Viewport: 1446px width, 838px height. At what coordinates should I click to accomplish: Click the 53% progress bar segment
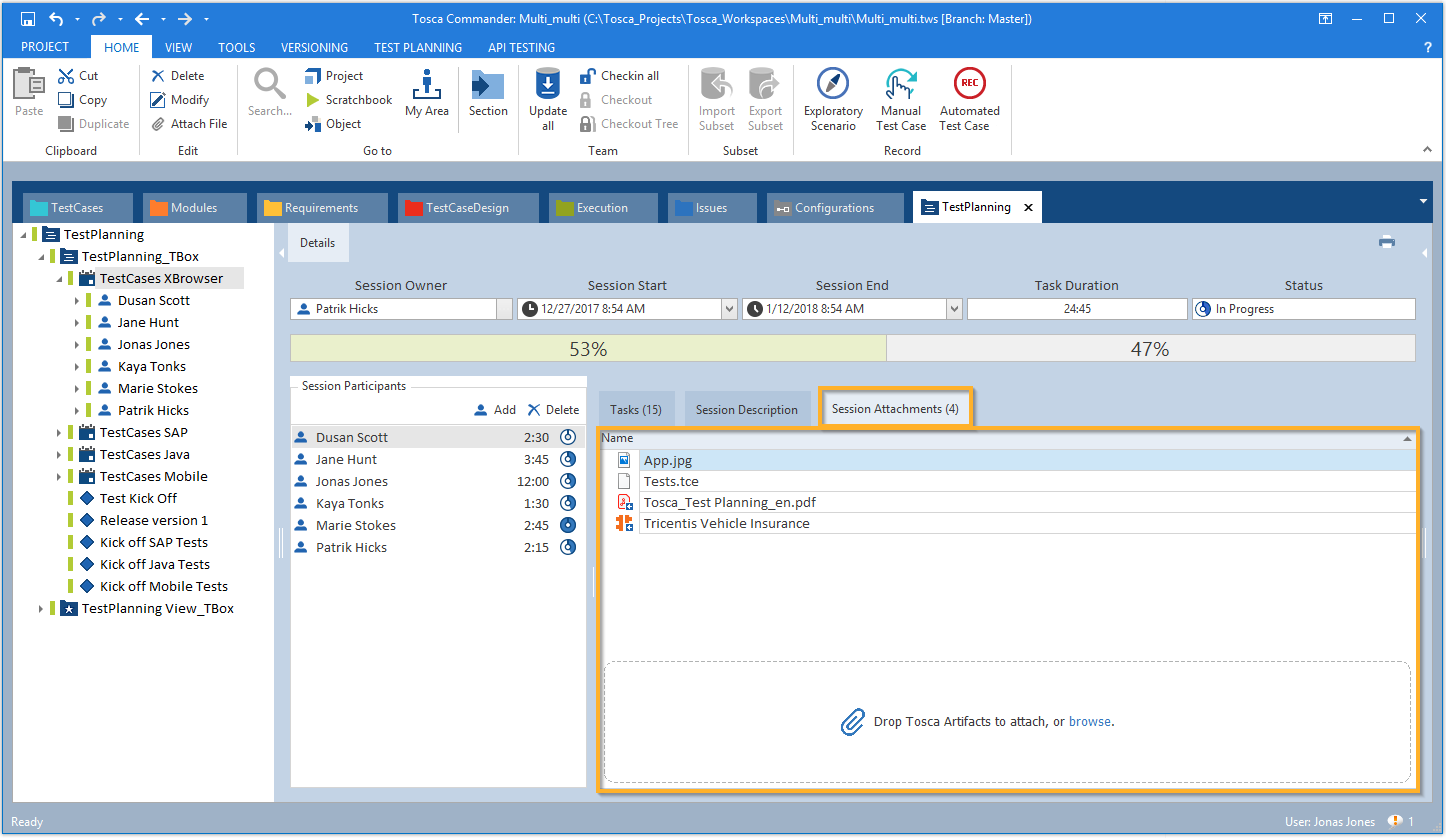click(x=588, y=349)
